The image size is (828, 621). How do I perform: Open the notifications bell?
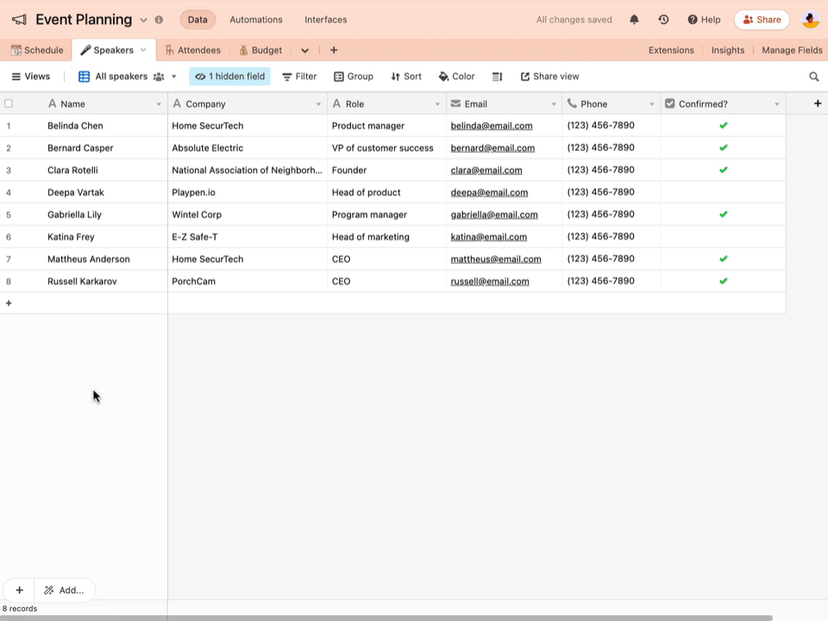(x=633, y=19)
